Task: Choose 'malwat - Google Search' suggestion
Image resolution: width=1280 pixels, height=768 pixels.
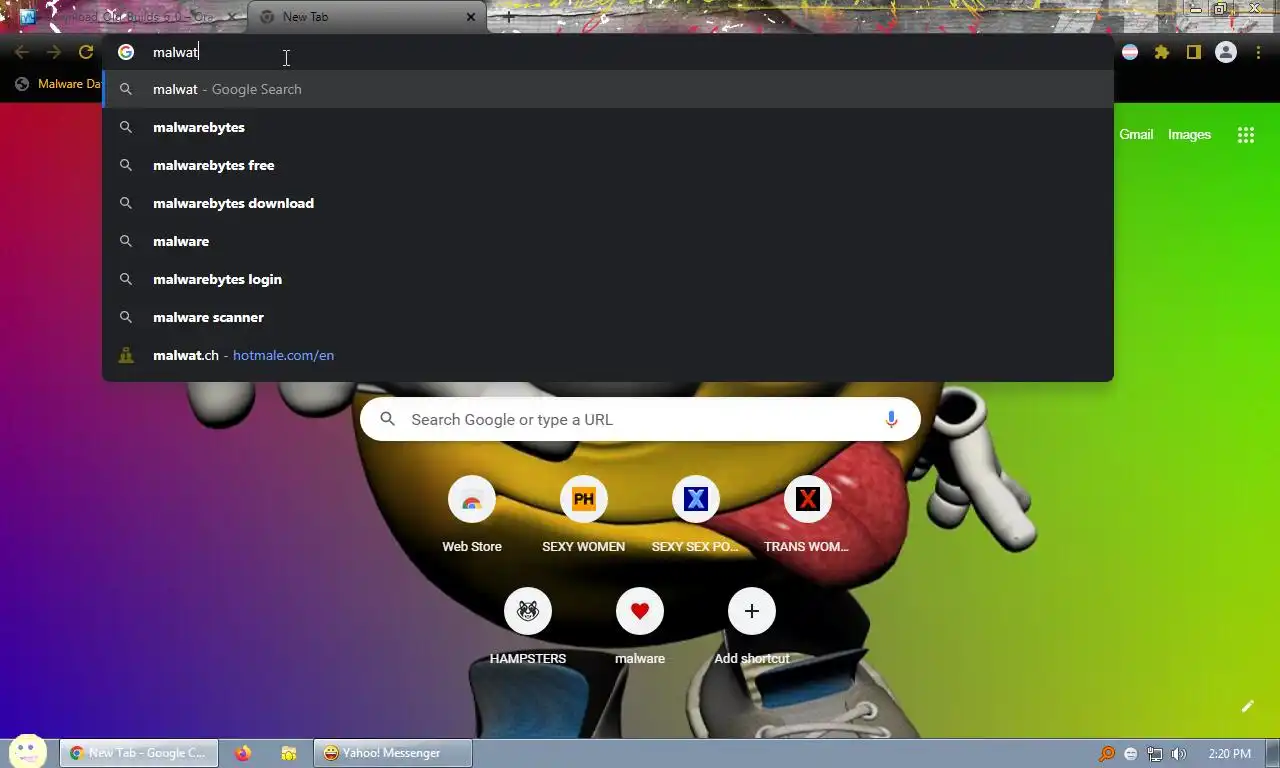Action: (608, 89)
